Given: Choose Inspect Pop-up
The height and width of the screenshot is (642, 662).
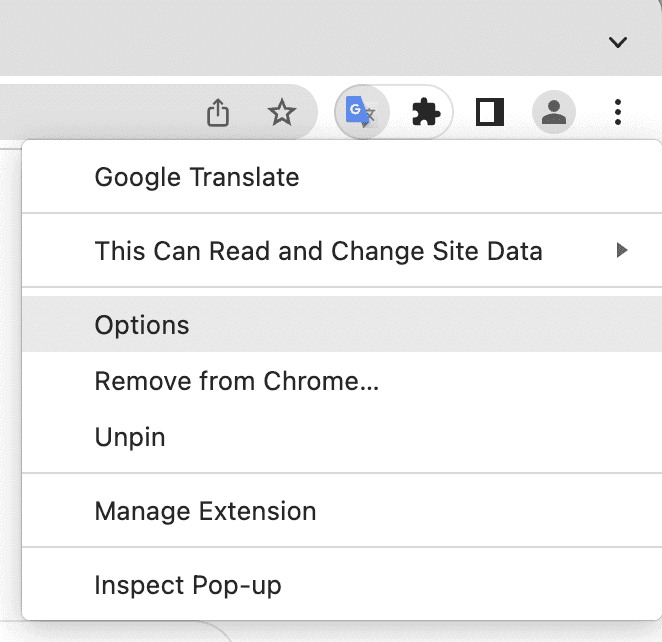Looking at the screenshot, I should [188, 585].
